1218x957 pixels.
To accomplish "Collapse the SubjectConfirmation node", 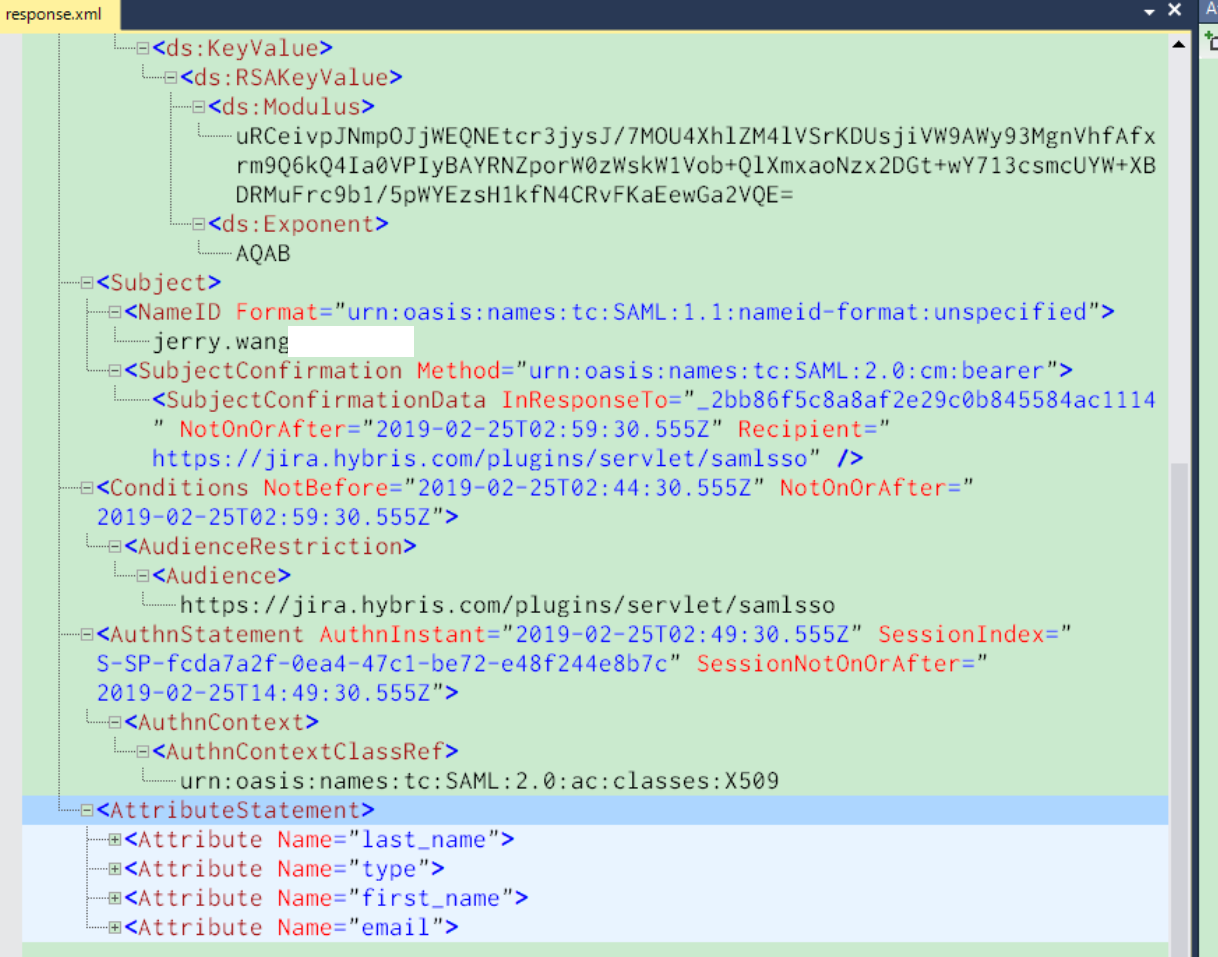I will (x=116, y=371).
